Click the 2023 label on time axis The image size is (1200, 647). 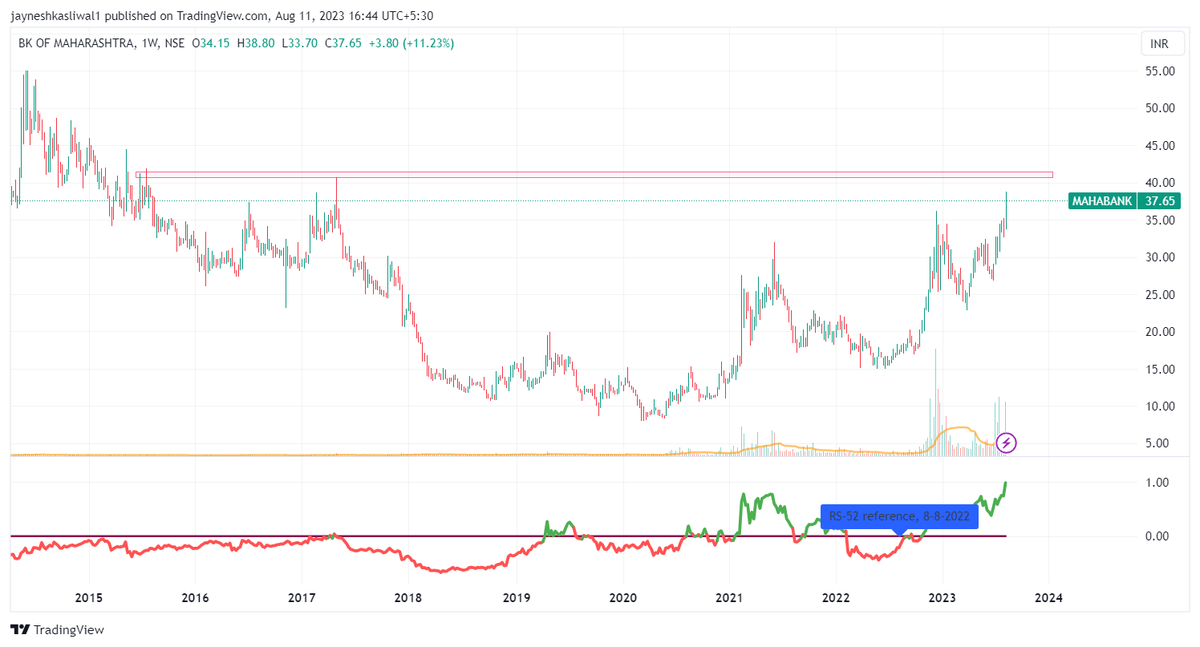coord(942,598)
